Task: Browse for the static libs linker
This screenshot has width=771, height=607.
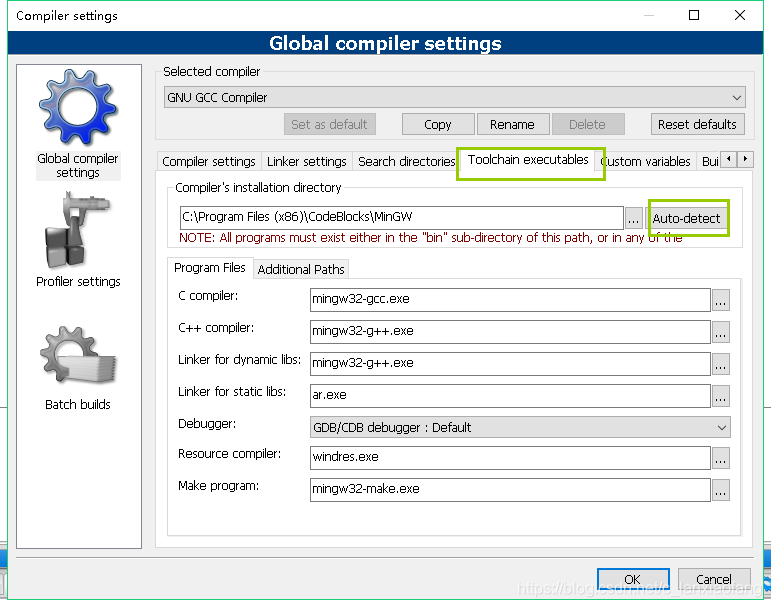Action: (721, 396)
